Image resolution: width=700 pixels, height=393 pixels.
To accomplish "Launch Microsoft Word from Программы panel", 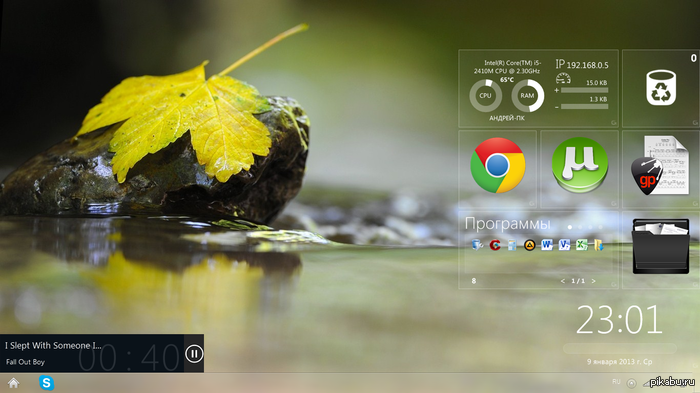I will point(546,245).
